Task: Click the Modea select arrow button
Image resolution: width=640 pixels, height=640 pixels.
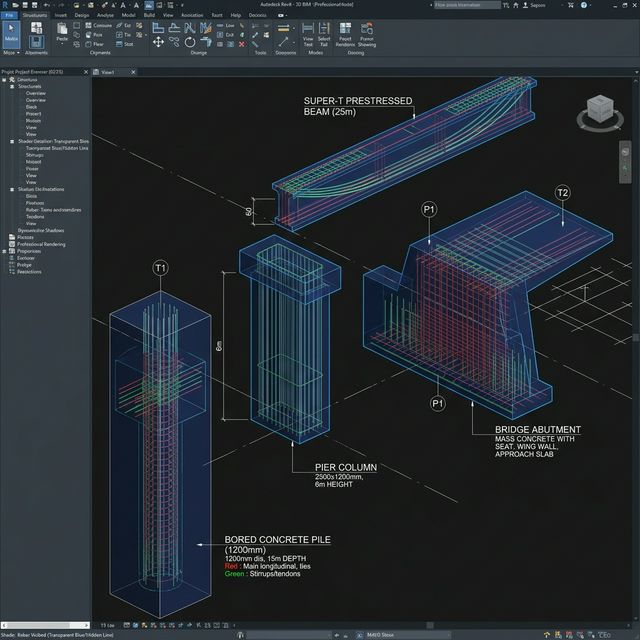Action: [11, 34]
